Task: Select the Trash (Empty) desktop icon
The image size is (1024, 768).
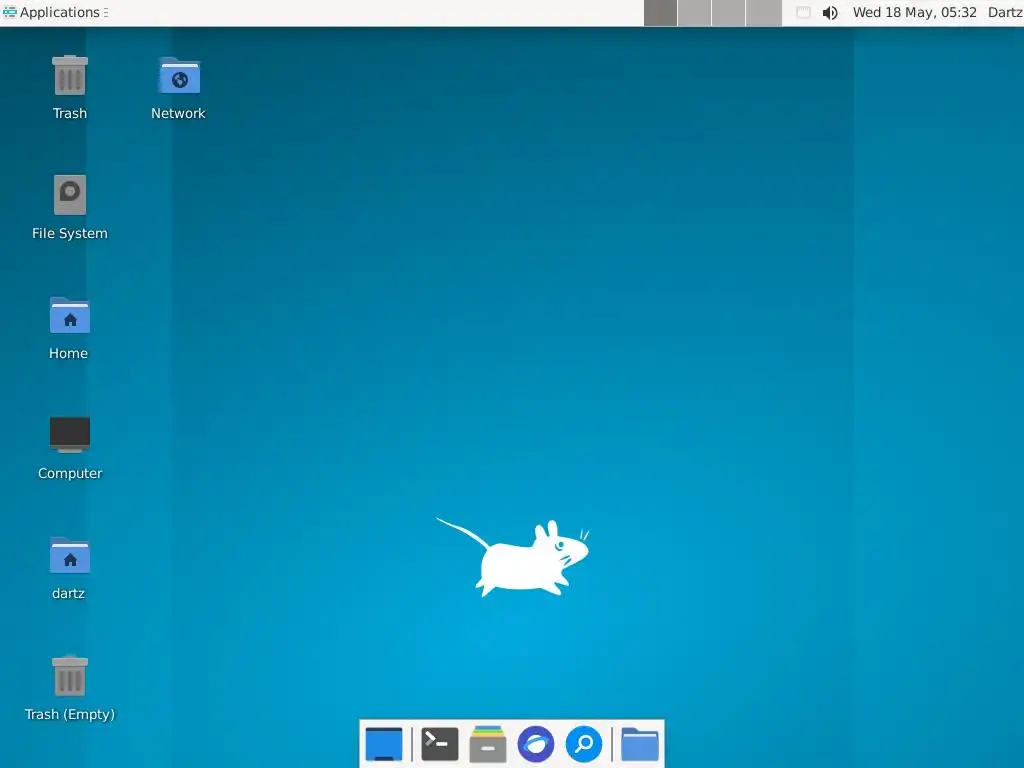Action: (70, 676)
